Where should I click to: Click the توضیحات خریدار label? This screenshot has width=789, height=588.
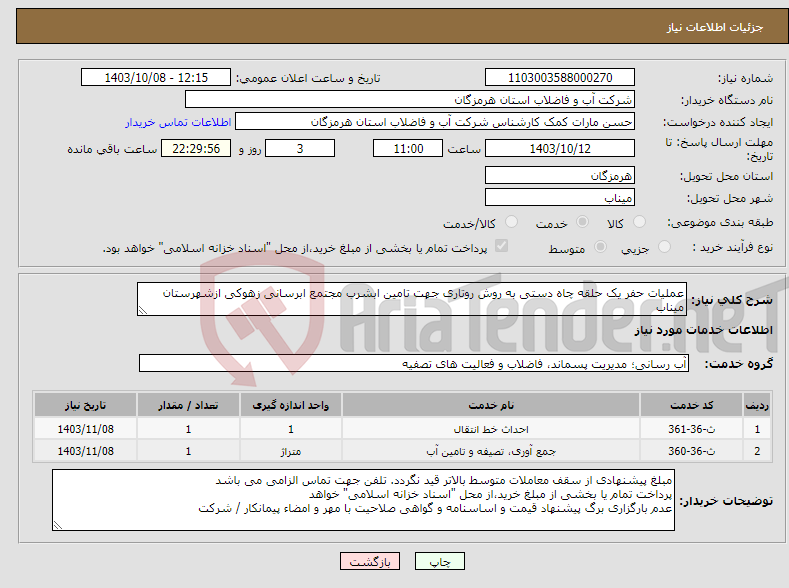pos(726,501)
